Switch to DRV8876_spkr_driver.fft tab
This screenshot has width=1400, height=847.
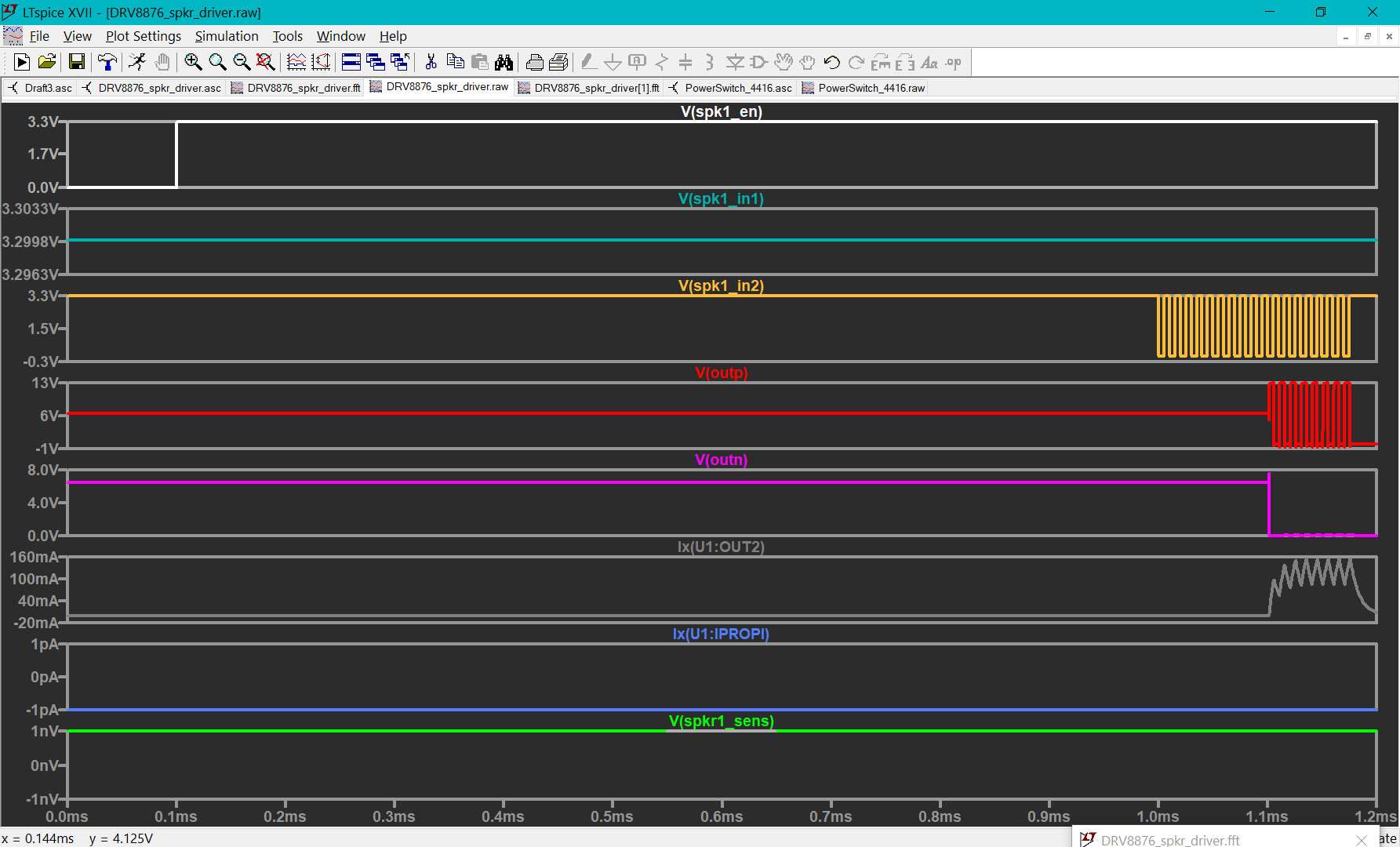296,88
